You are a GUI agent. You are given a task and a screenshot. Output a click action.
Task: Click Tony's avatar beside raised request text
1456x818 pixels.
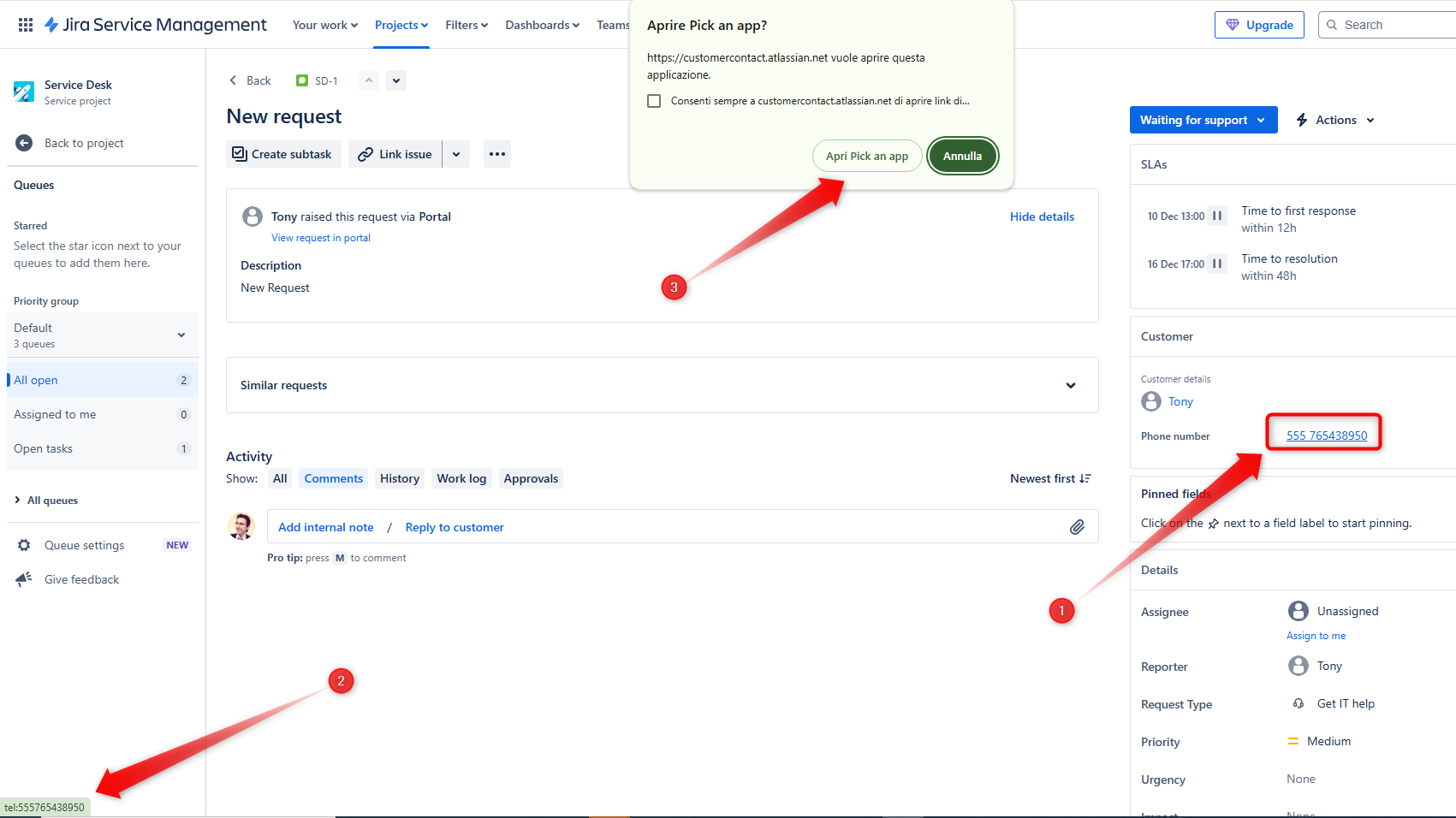253,216
